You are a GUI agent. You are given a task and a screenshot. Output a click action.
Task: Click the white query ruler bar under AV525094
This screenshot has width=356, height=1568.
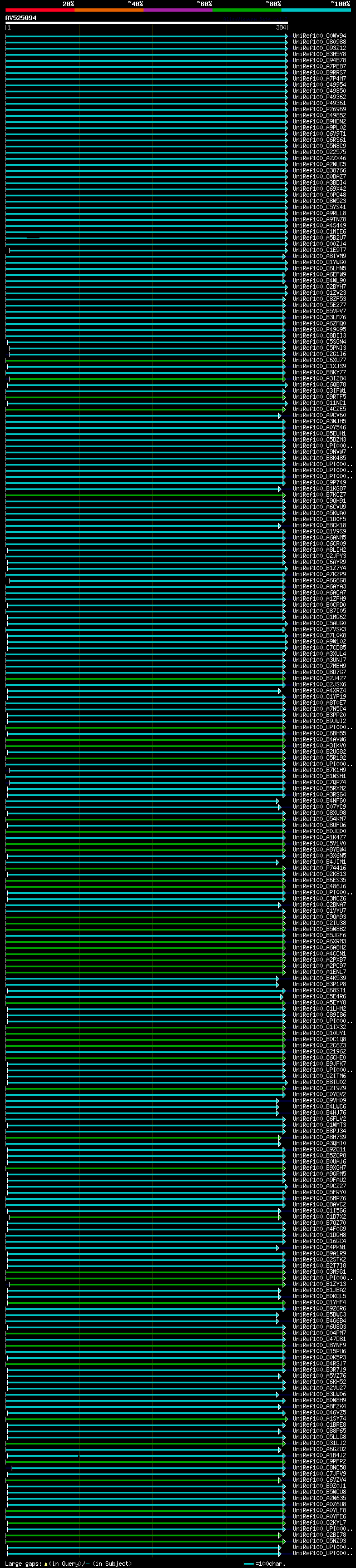(x=147, y=23)
